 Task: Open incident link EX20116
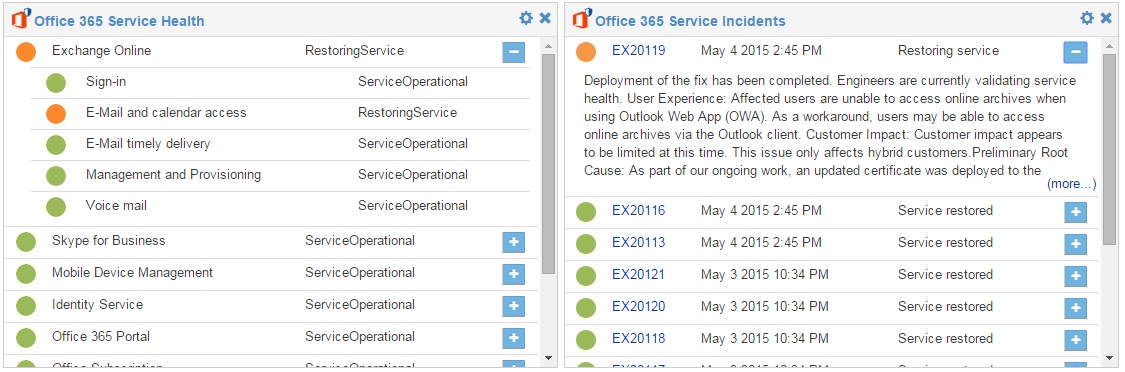[639, 210]
